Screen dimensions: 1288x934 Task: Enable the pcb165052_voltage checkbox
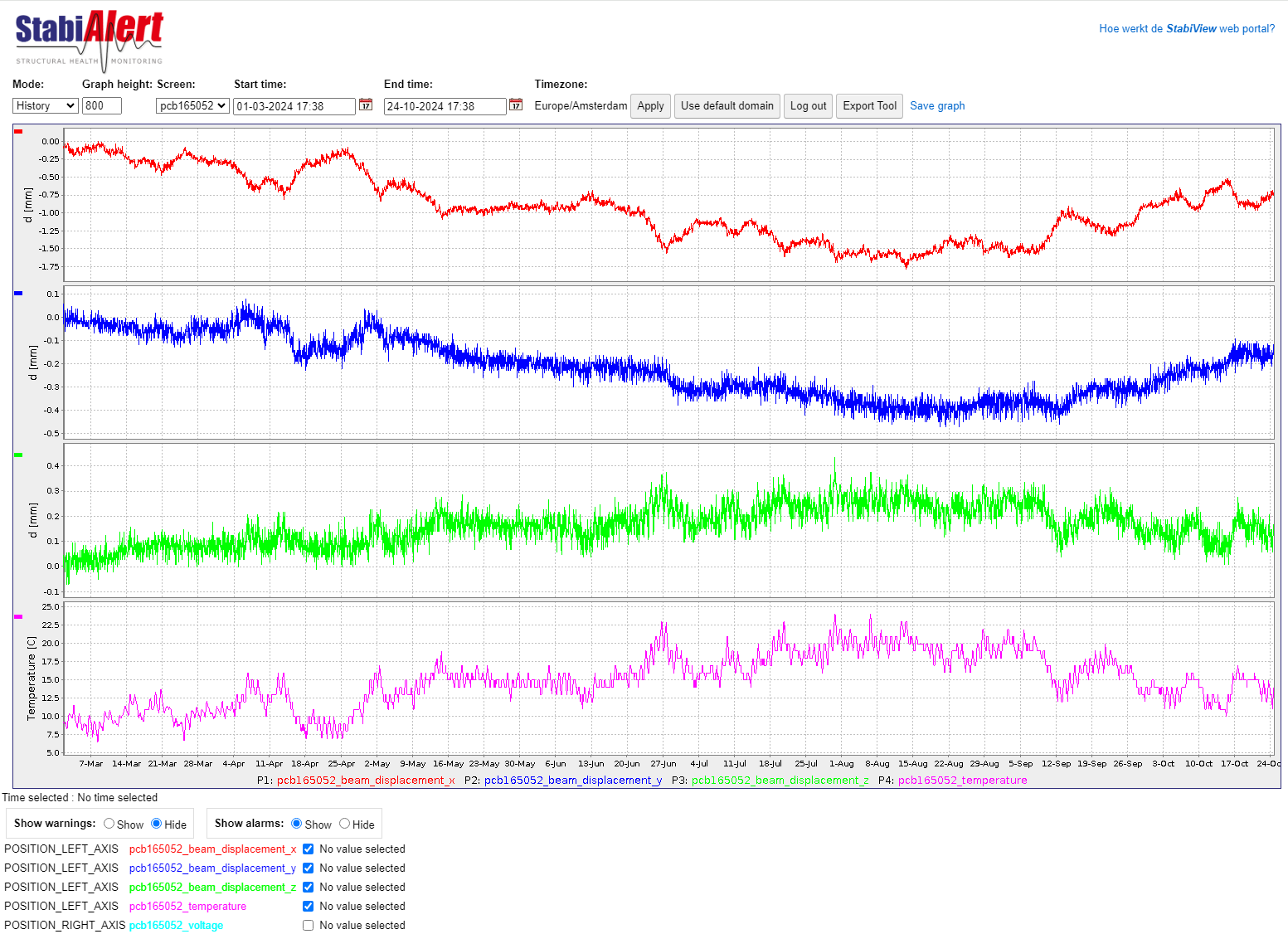coord(308,926)
